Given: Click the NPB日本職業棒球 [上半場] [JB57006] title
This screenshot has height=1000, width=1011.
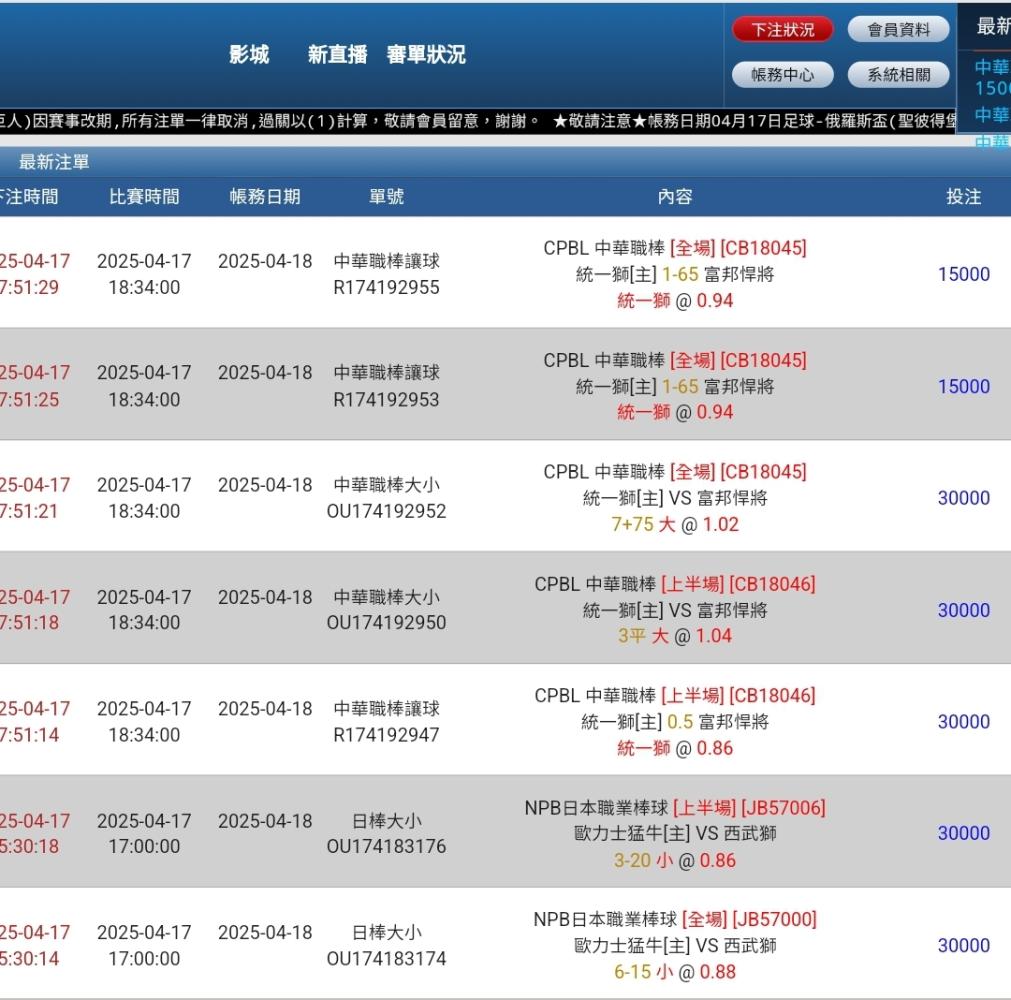Looking at the screenshot, I should coord(674,808).
